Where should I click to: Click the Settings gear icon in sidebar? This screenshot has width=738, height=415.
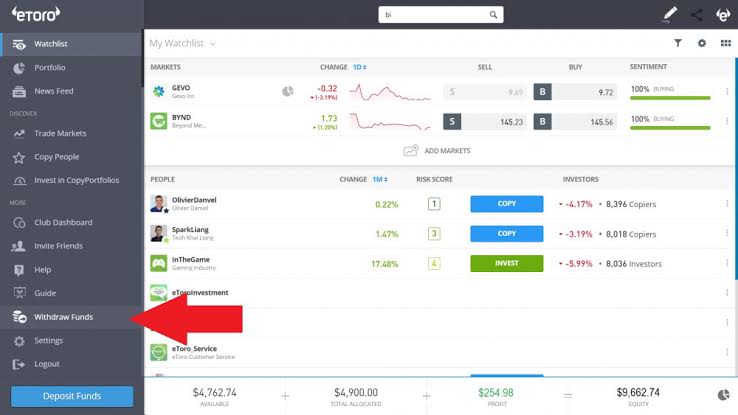click(x=19, y=341)
